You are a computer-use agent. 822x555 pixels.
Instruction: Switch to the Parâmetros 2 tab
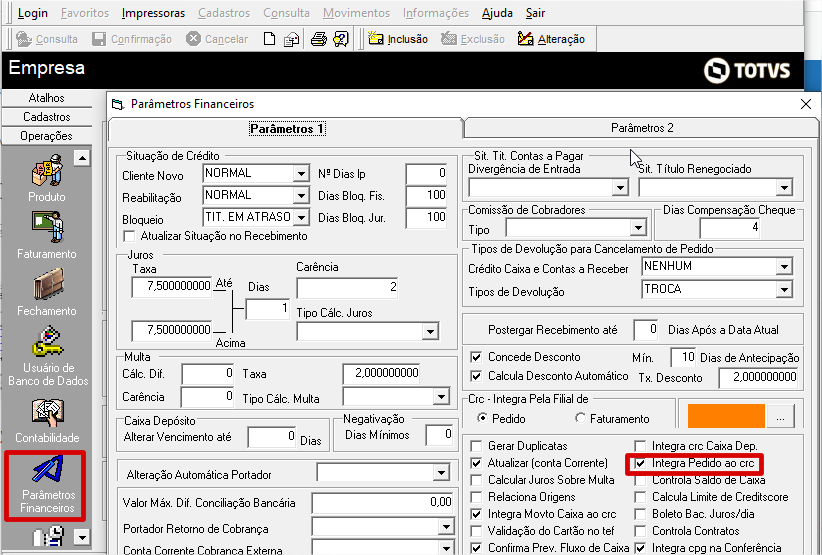pos(642,128)
